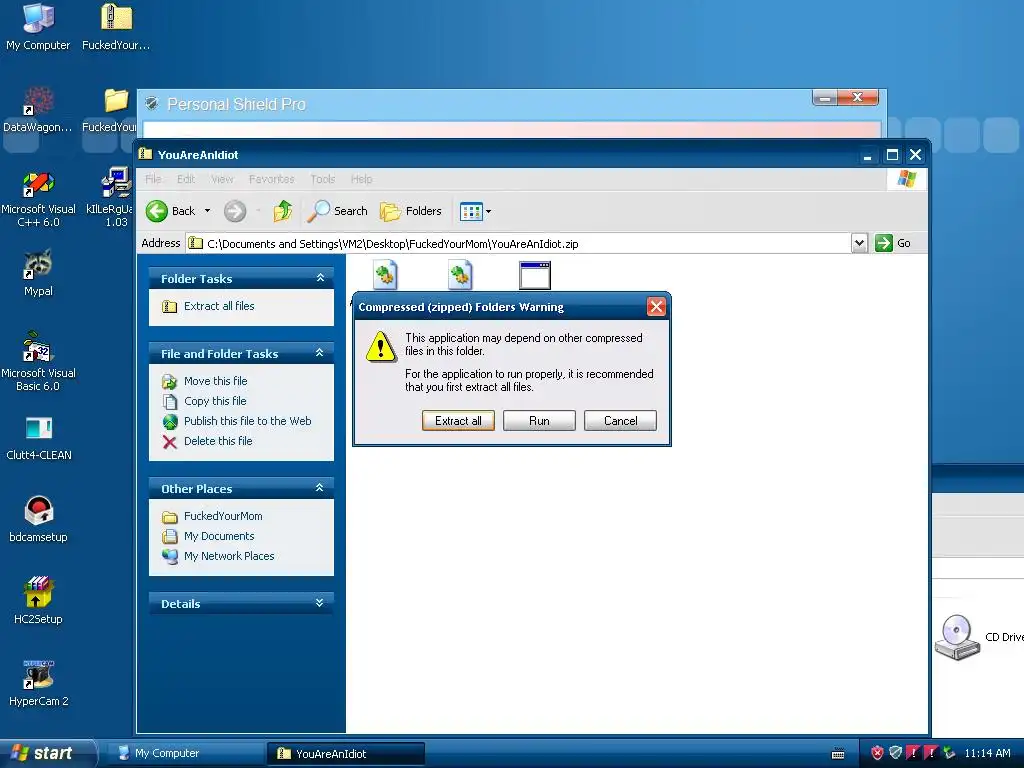The height and width of the screenshot is (768, 1024).
Task: Select Clutt4-CLEAN desktop icon
Action: [x=39, y=438]
